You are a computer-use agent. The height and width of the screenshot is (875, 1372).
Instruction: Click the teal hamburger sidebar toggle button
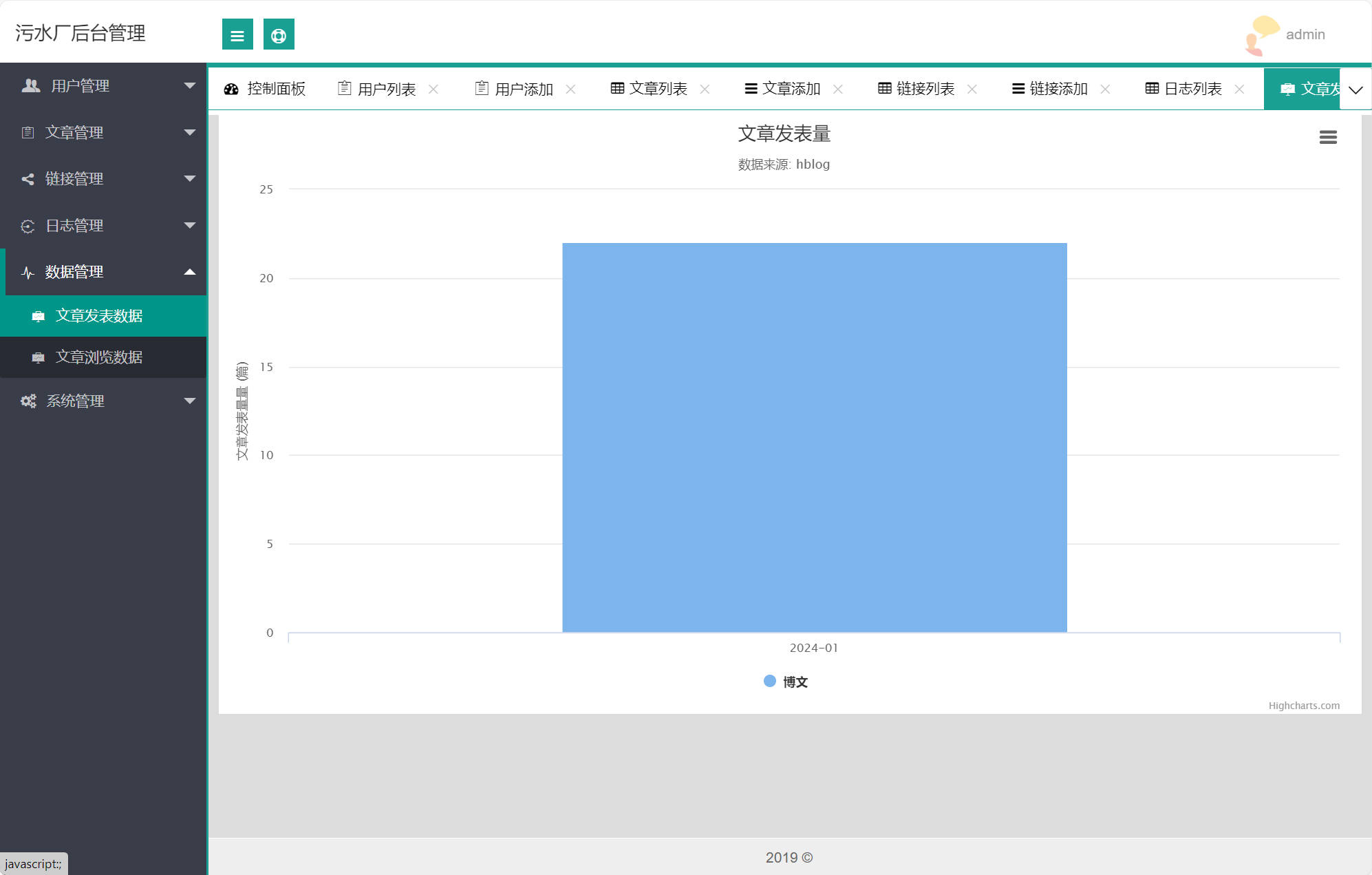click(x=237, y=34)
